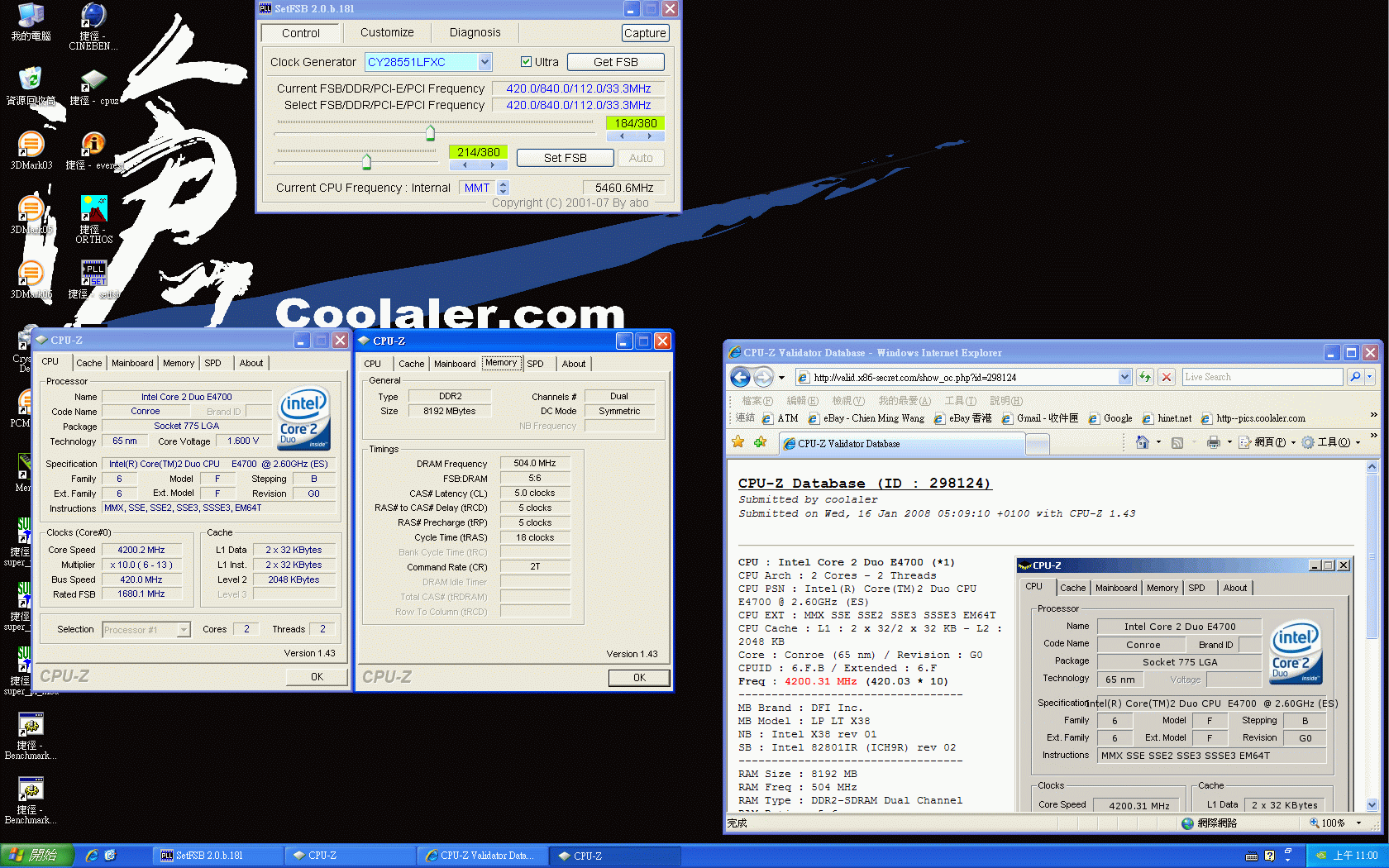Expand the 100% zoom level dropdown
1389x868 pixels.
click(x=1358, y=823)
